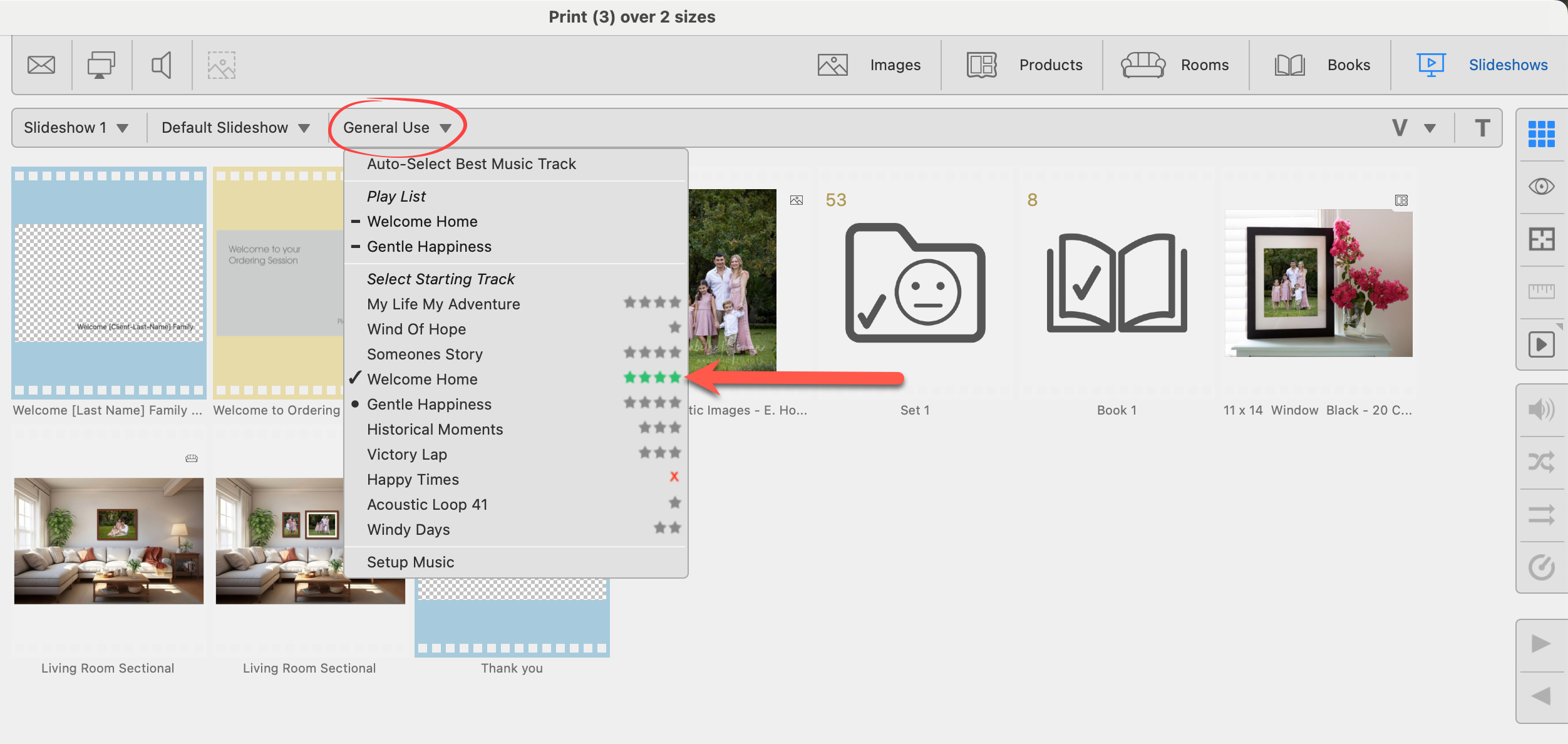Screen dimensions: 1568x744
Task: Expand the Default Slideshow dropdown
Action: pyautogui.click(x=235, y=128)
